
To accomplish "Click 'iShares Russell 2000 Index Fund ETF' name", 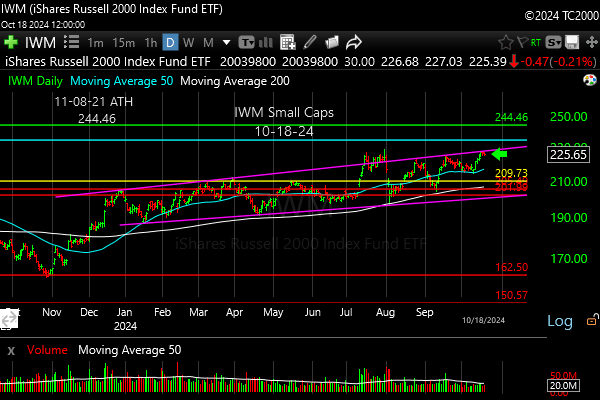I will pos(108,62).
